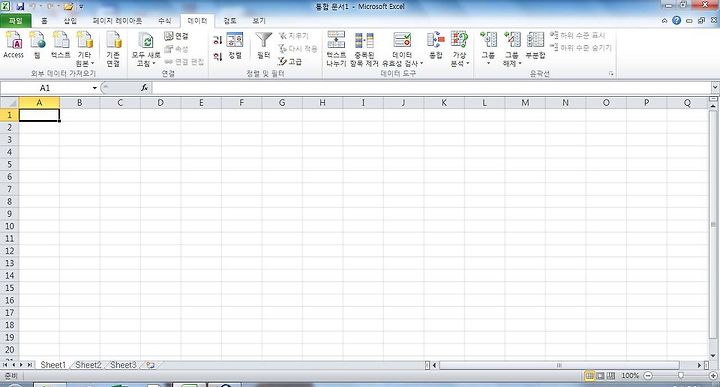Viewport: 720px width, 387px height.
Task: Open the 기타 원본 other sources menu
Action: (x=84, y=49)
